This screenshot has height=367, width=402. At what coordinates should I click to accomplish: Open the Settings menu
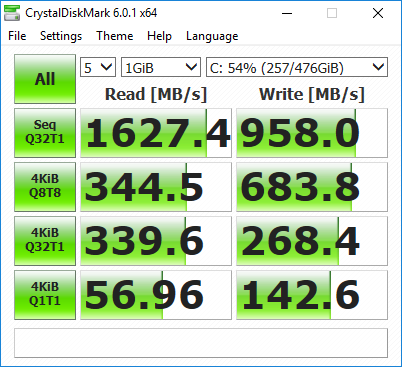(61, 36)
